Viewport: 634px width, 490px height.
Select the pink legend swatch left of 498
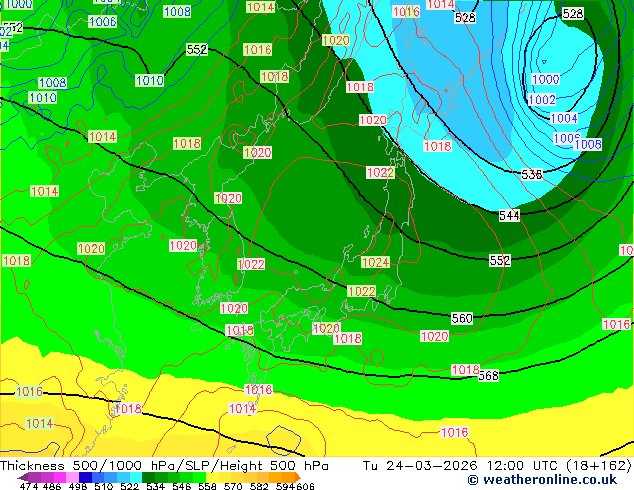pyautogui.click(x=72, y=477)
